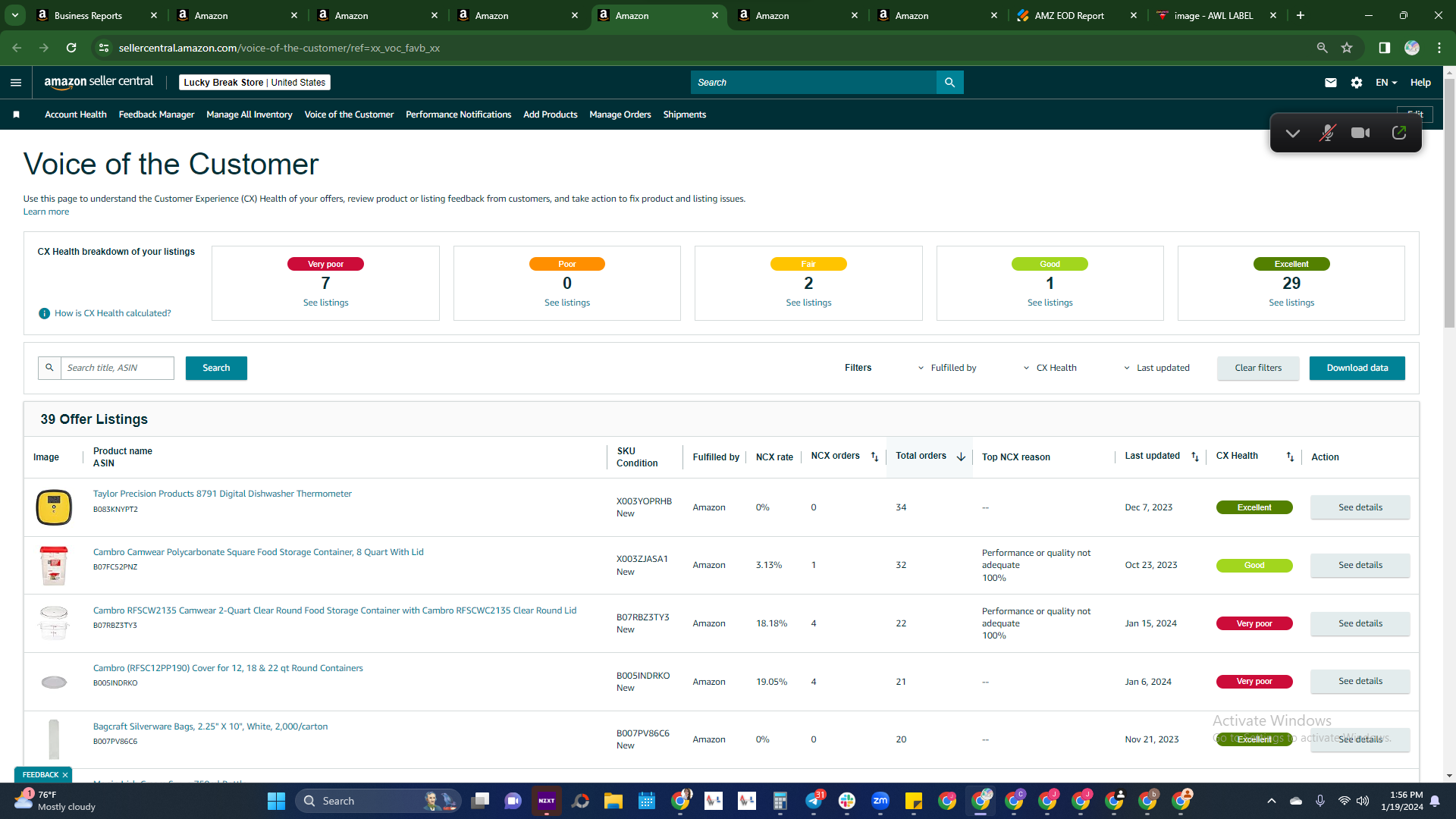Open the browser side panel icon
The image size is (1456, 819).
[1384, 48]
